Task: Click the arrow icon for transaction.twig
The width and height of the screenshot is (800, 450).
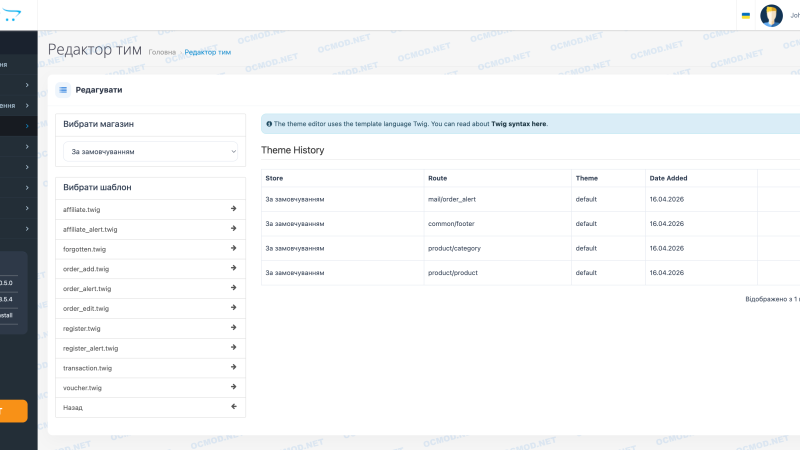Action: coord(234,367)
